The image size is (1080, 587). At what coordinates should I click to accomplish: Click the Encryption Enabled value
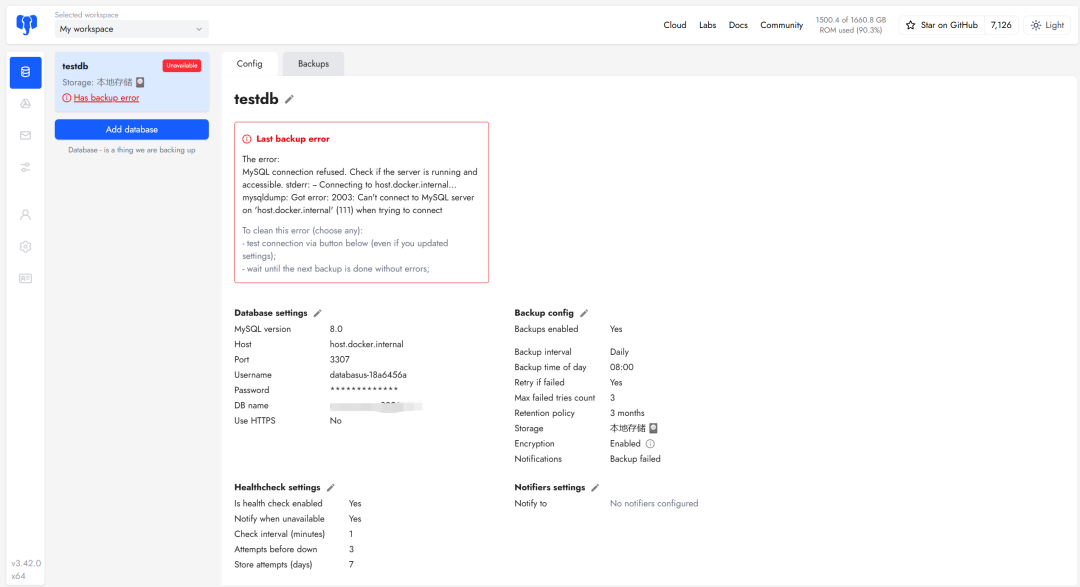pyautogui.click(x=625, y=444)
